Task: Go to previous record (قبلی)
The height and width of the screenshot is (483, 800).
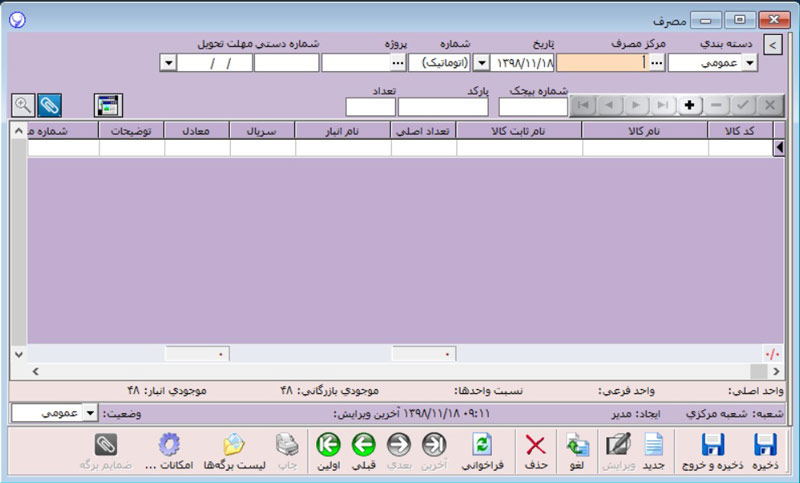Action: [x=363, y=451]
